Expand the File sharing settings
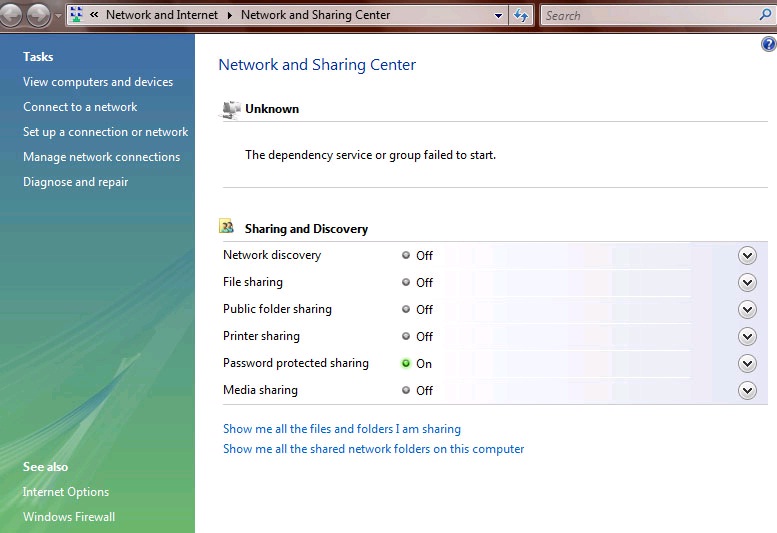Viewport: 777px width, 533px height. click(x=747, y=283)
